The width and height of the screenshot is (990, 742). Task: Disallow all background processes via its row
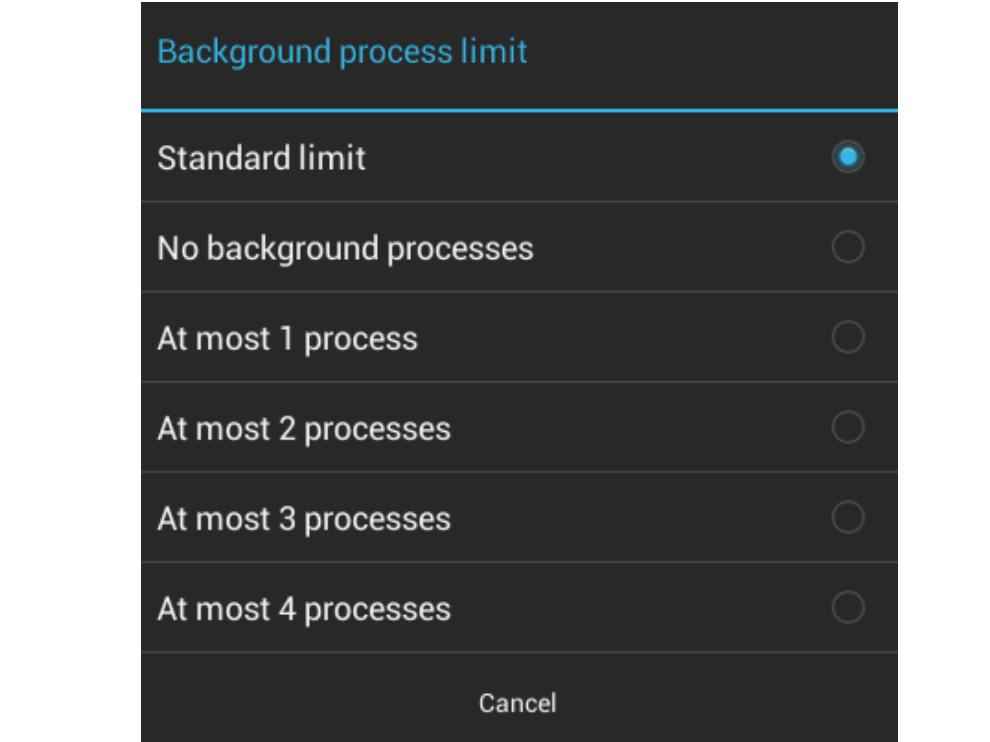[519, 248]
